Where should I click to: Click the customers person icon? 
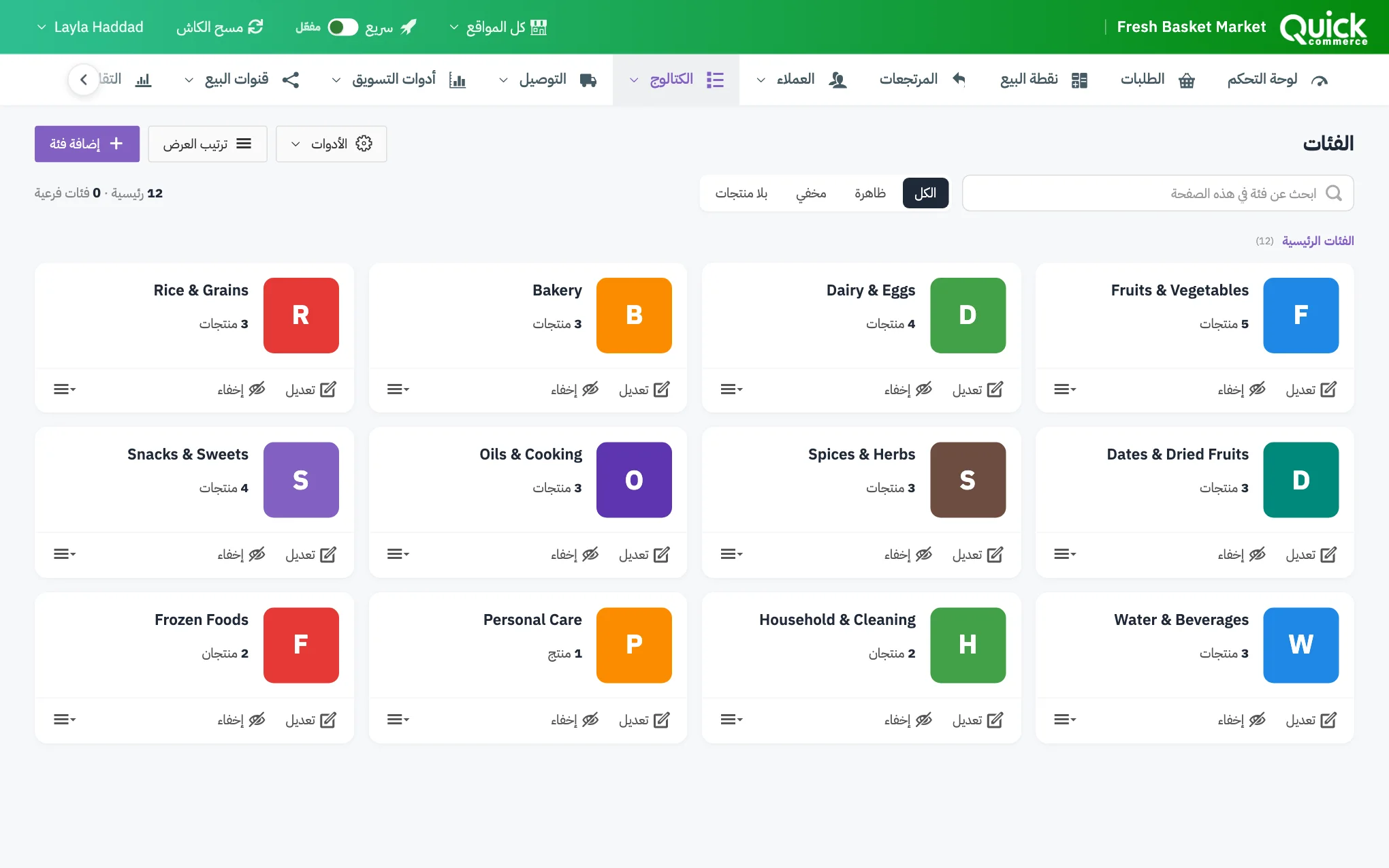[837, 80]
